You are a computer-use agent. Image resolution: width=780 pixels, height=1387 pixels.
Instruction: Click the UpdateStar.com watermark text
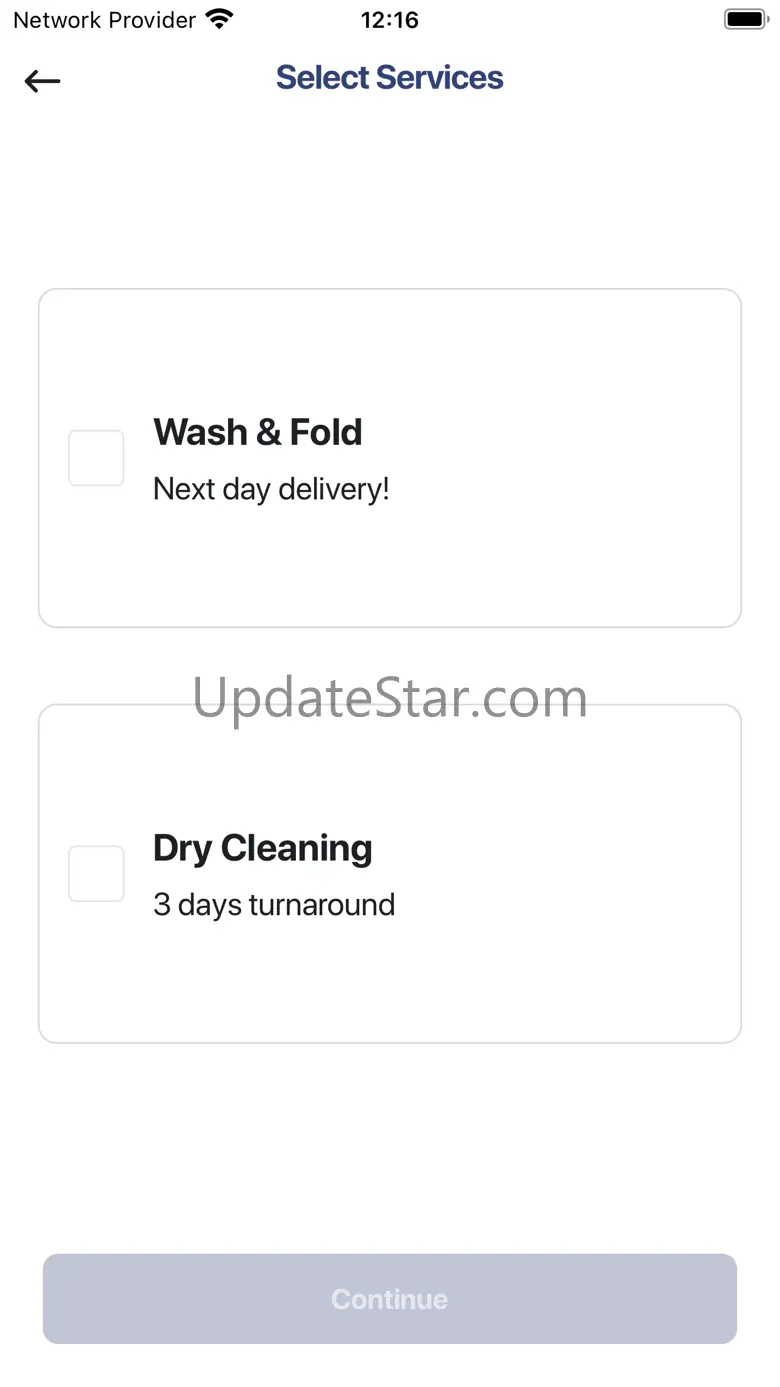(389, 697)
